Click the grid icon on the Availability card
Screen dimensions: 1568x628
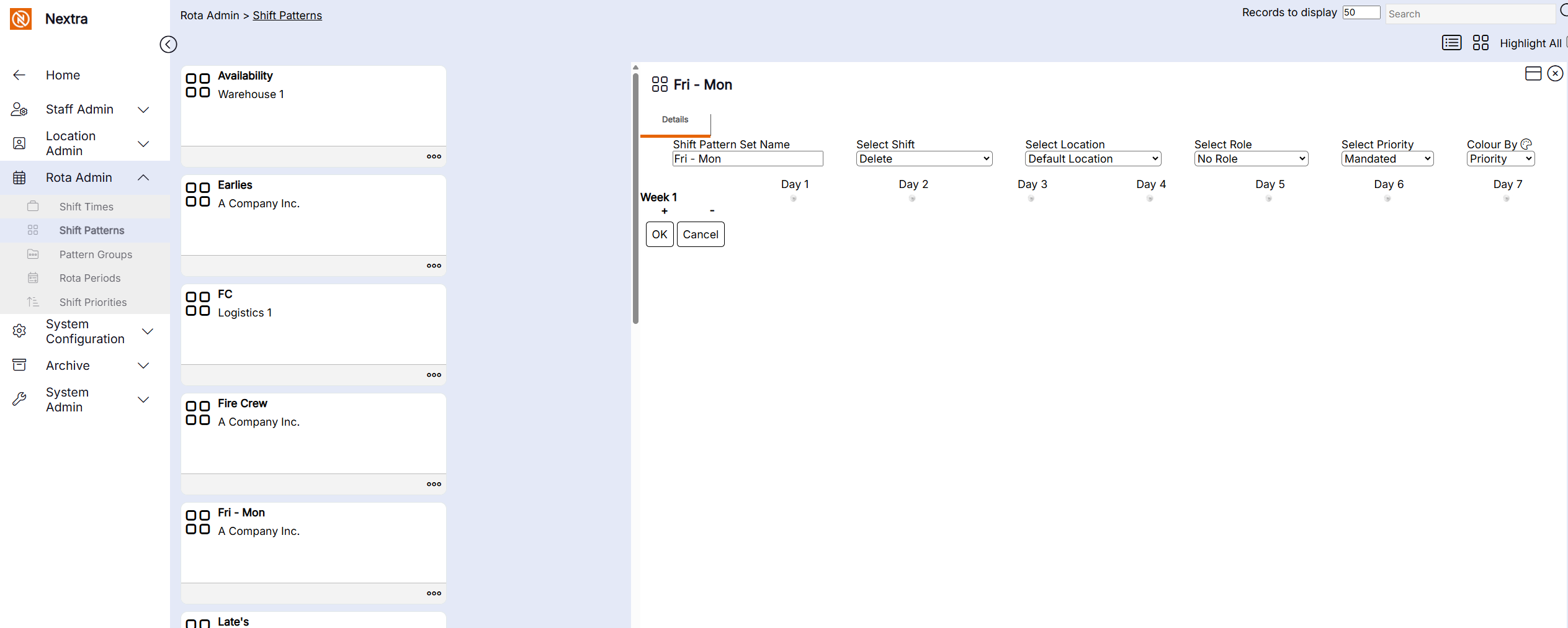(x=198, y=85)
